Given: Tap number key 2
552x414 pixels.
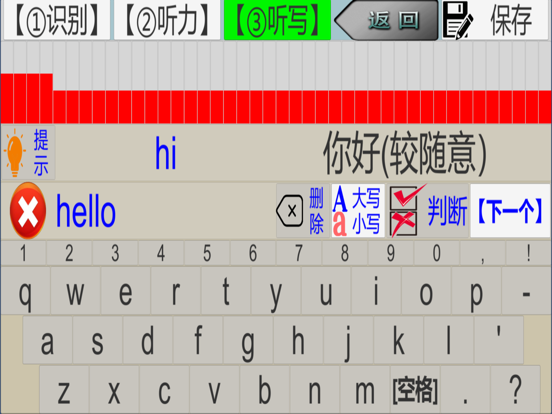Looking at the screenshot, I should click(x=69, y=253).
